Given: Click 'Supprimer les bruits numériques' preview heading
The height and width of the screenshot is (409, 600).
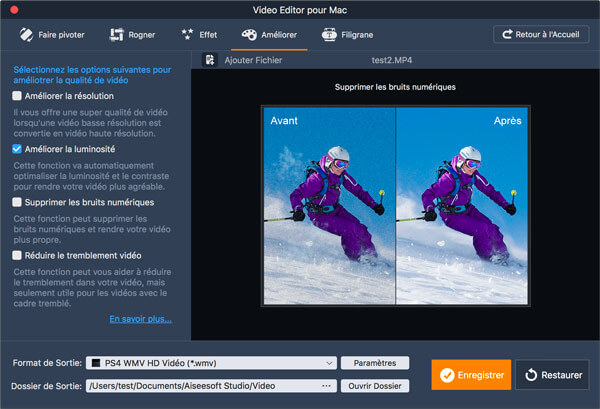Looking at the screenshot, I should [395, 87].
